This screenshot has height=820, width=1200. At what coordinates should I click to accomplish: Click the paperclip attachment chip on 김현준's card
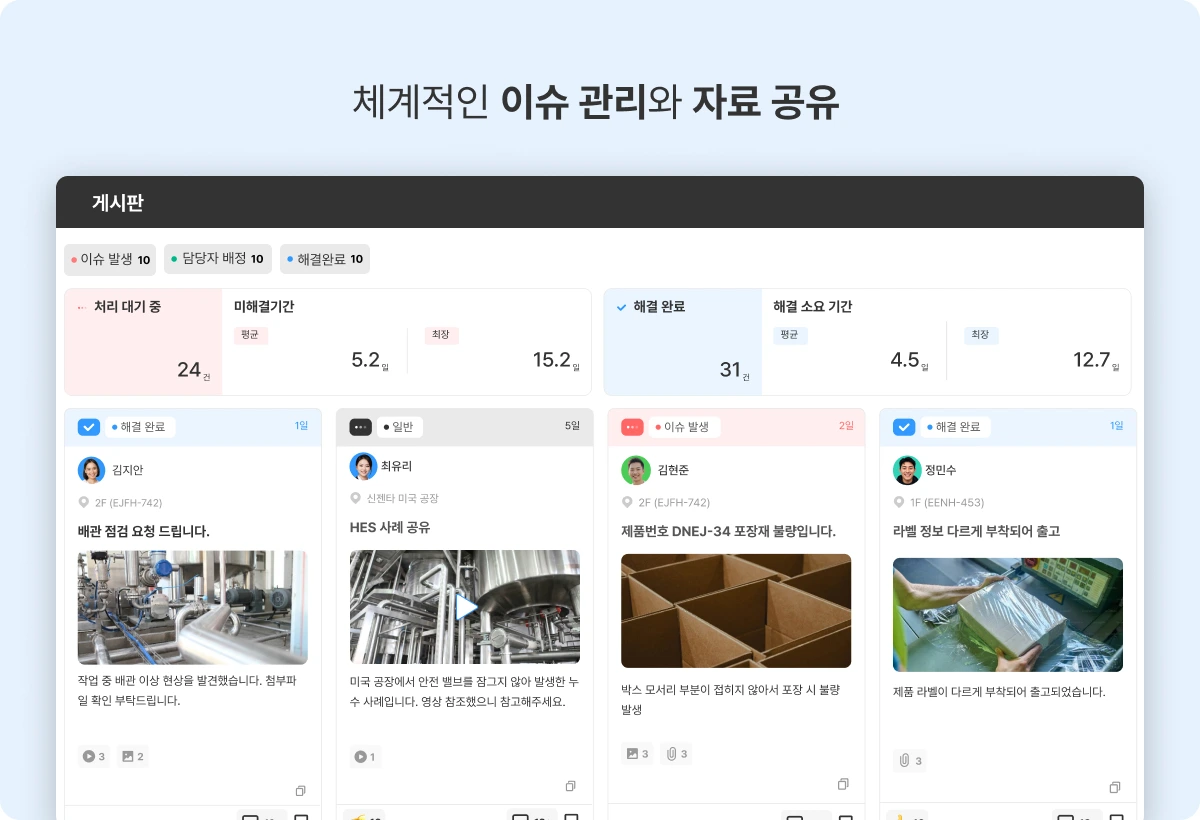pos(676,754)
